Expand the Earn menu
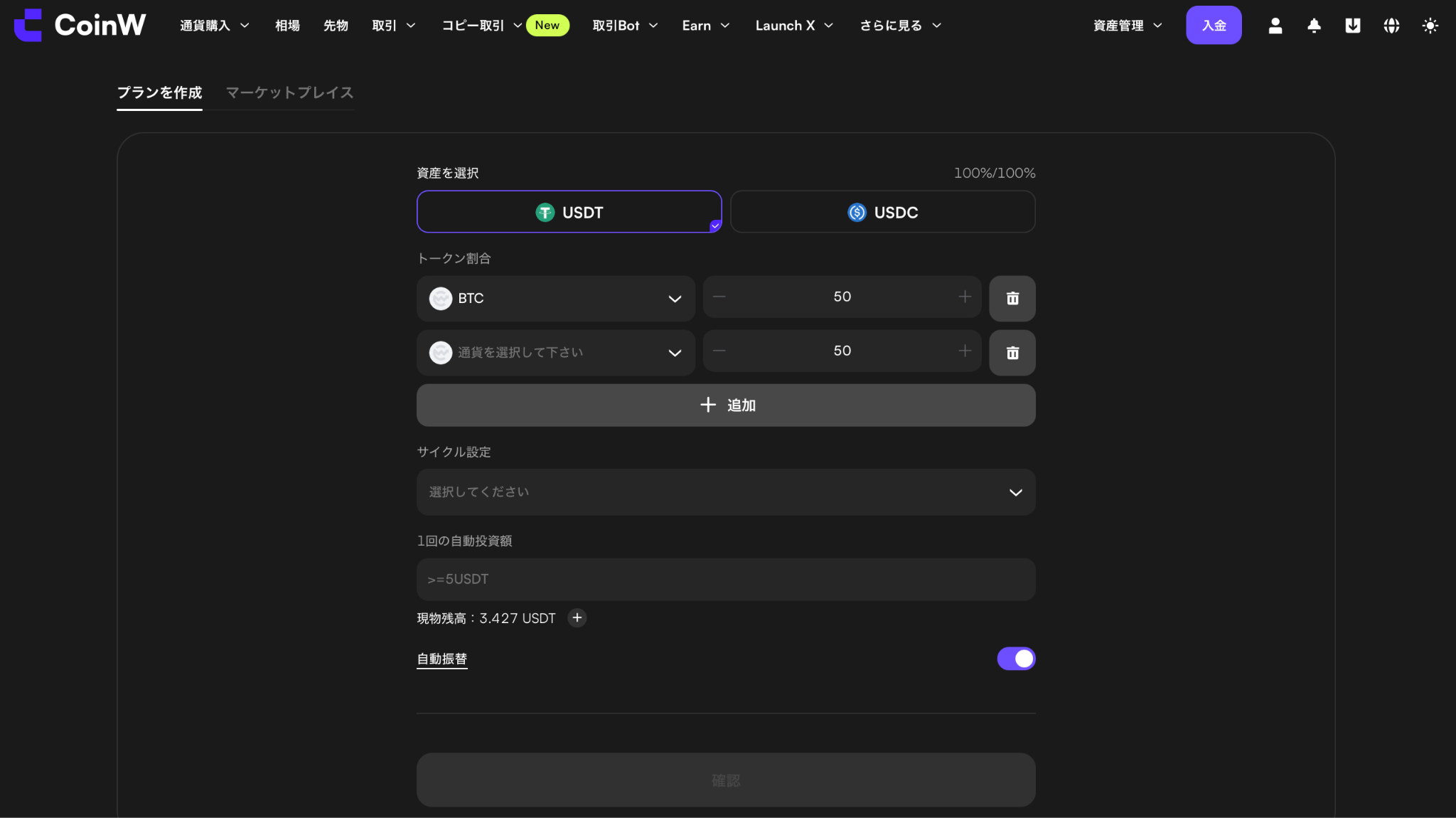 tap(705, 26)
